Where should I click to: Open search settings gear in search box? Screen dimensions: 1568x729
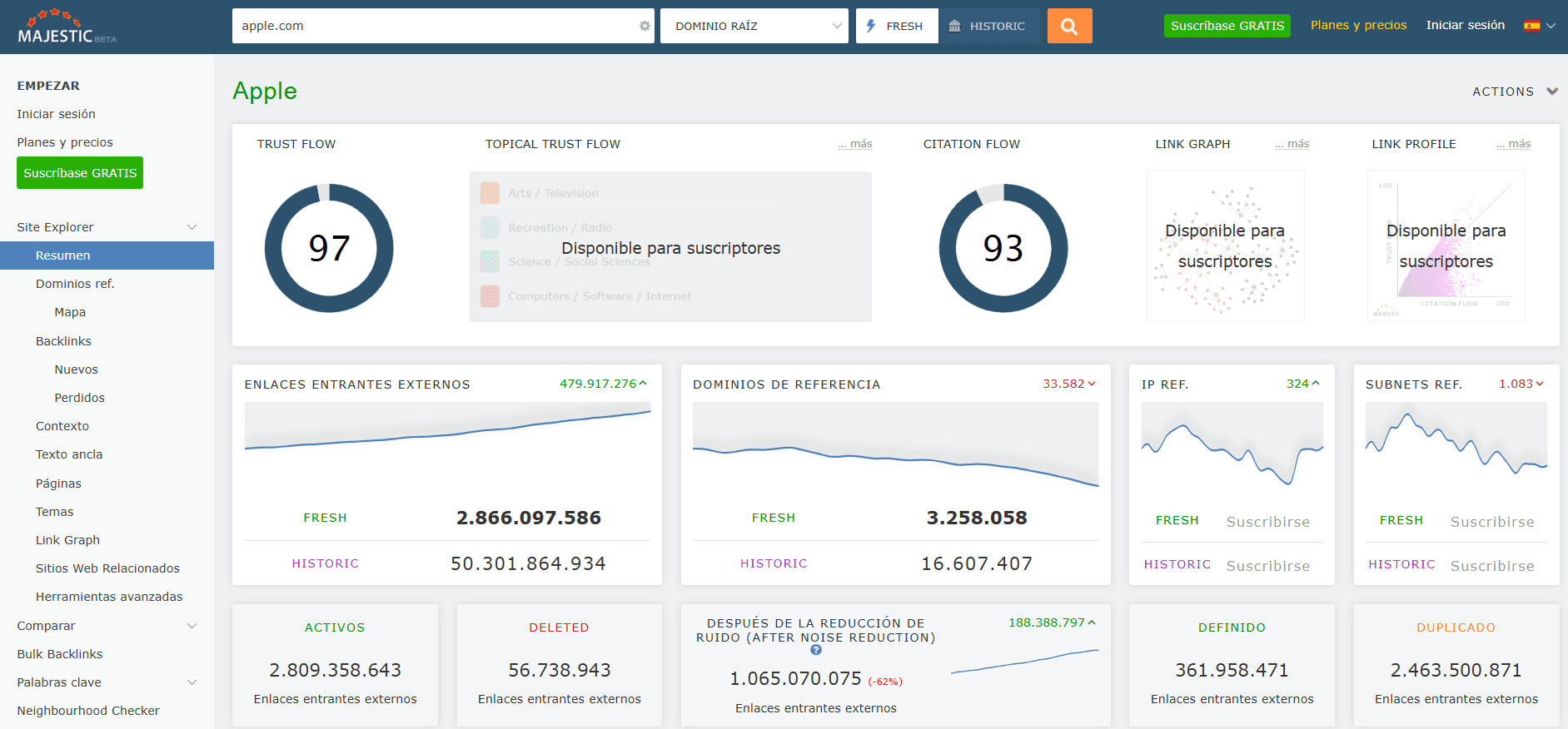[x=645, y=26]
